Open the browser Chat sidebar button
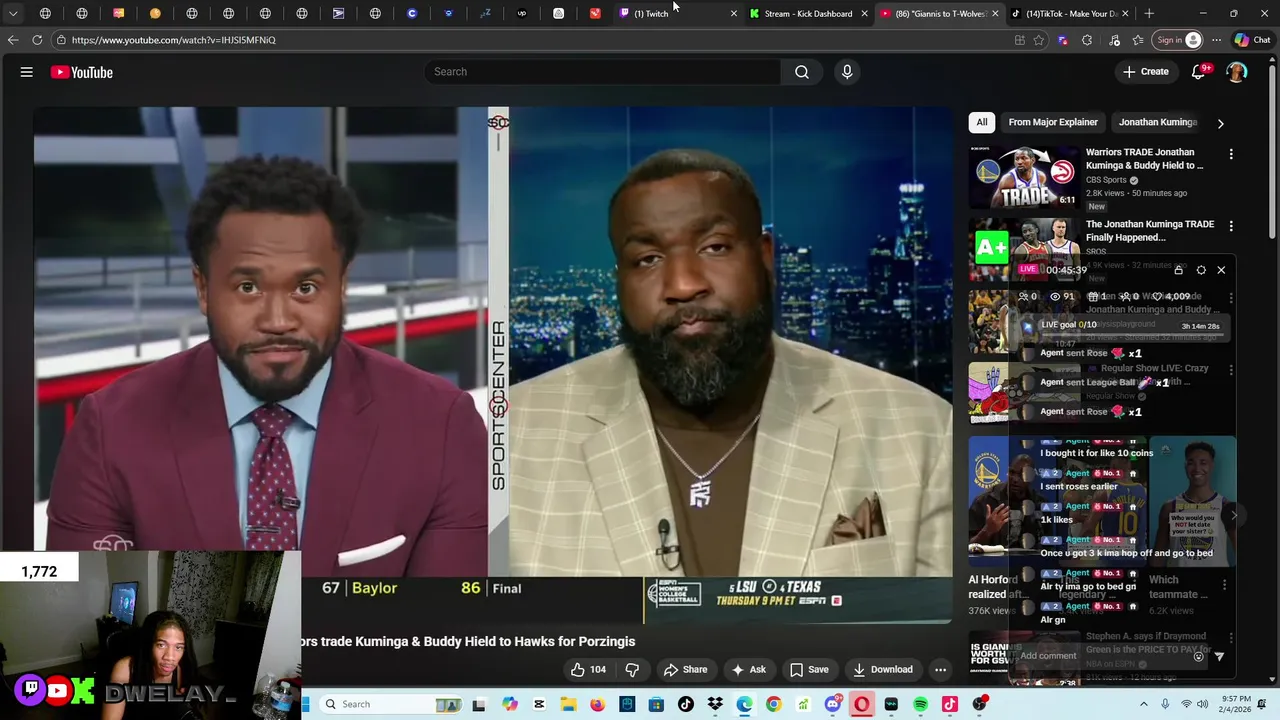1280x720 pixels. pyautogui.click(x=1251, y=40)
